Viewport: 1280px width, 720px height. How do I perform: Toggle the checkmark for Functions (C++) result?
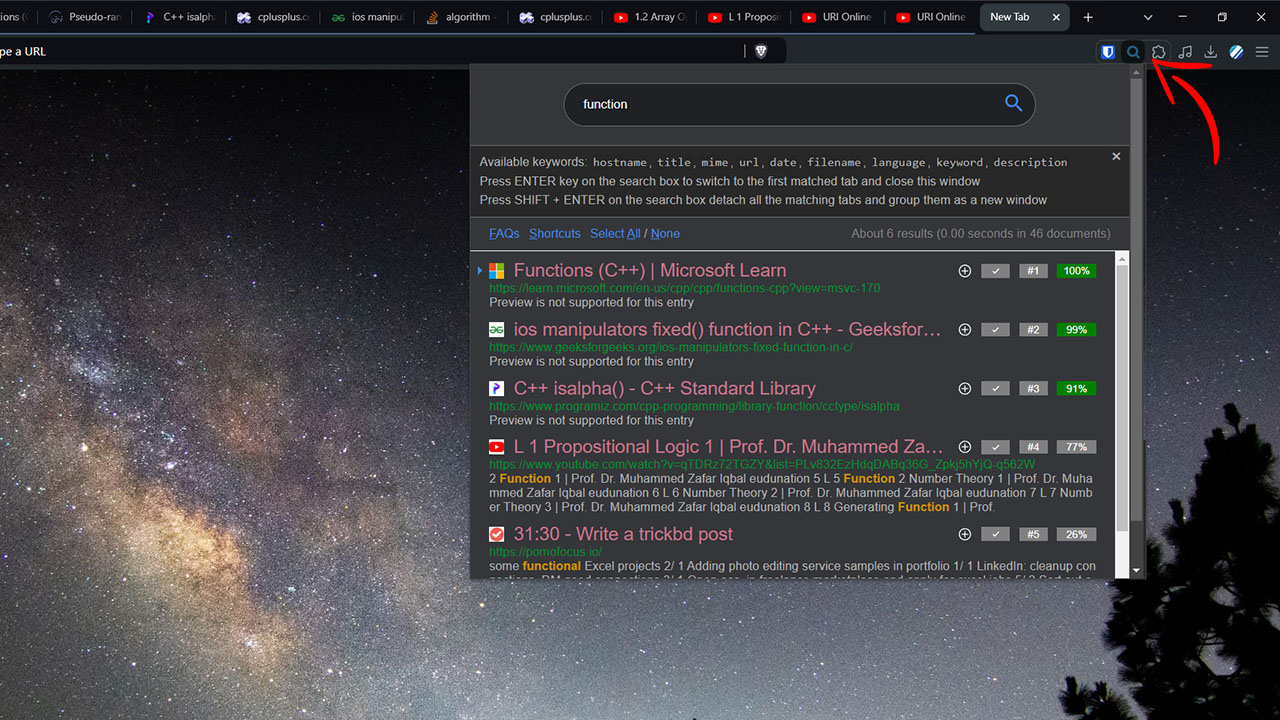coord(995,271)
